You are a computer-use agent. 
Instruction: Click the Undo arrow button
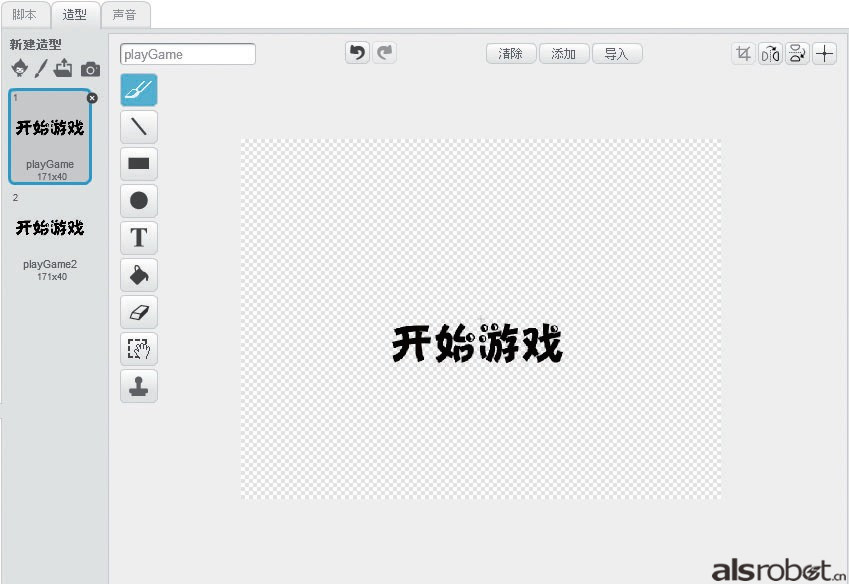click(x=357, y=53)
